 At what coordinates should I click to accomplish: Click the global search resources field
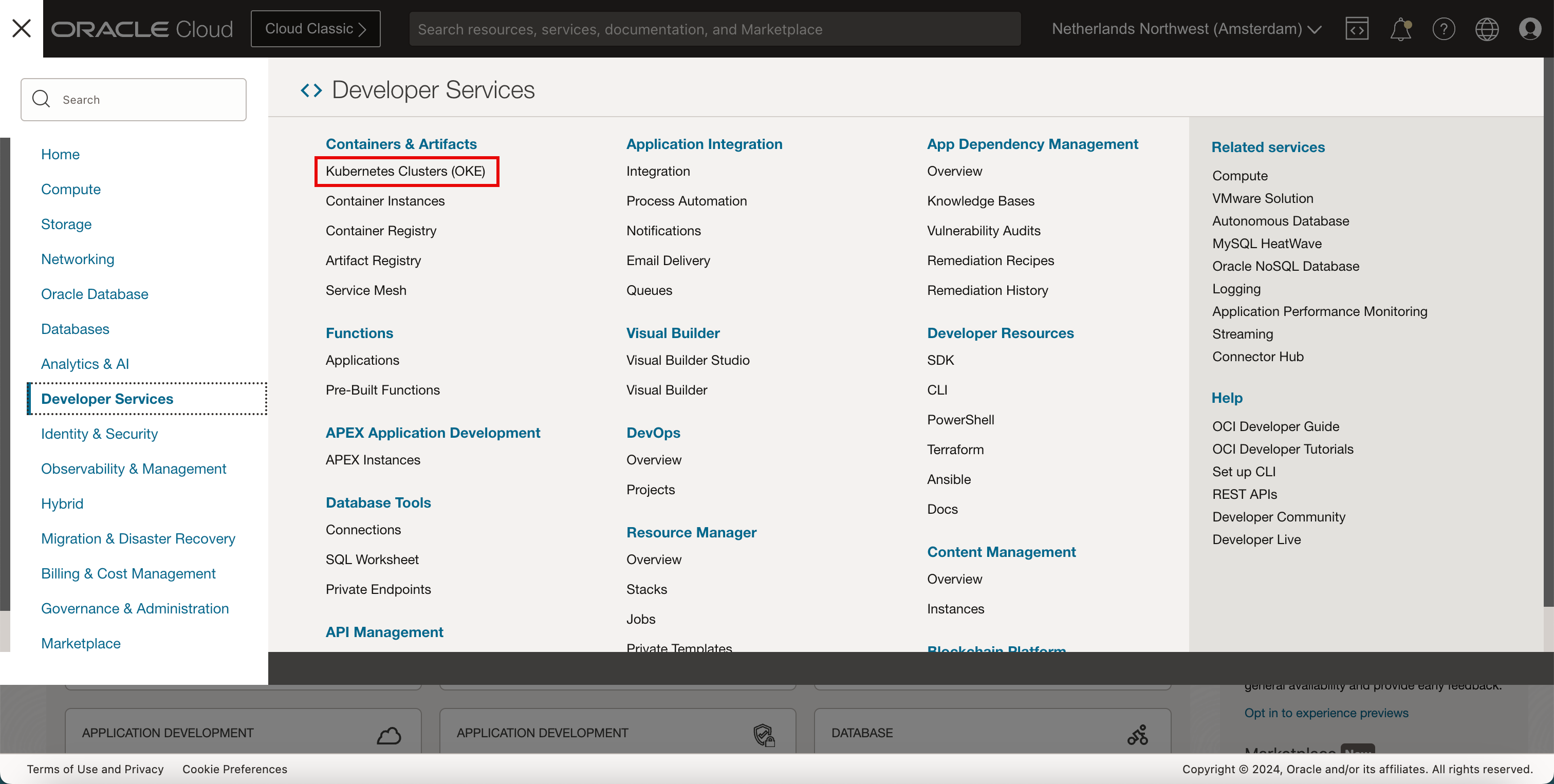point(714,29)
